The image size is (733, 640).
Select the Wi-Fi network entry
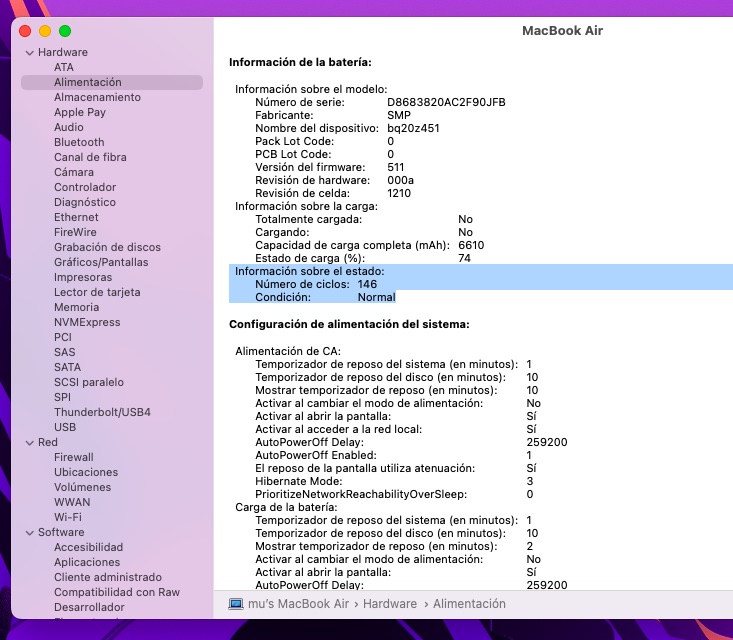[68, 517]
